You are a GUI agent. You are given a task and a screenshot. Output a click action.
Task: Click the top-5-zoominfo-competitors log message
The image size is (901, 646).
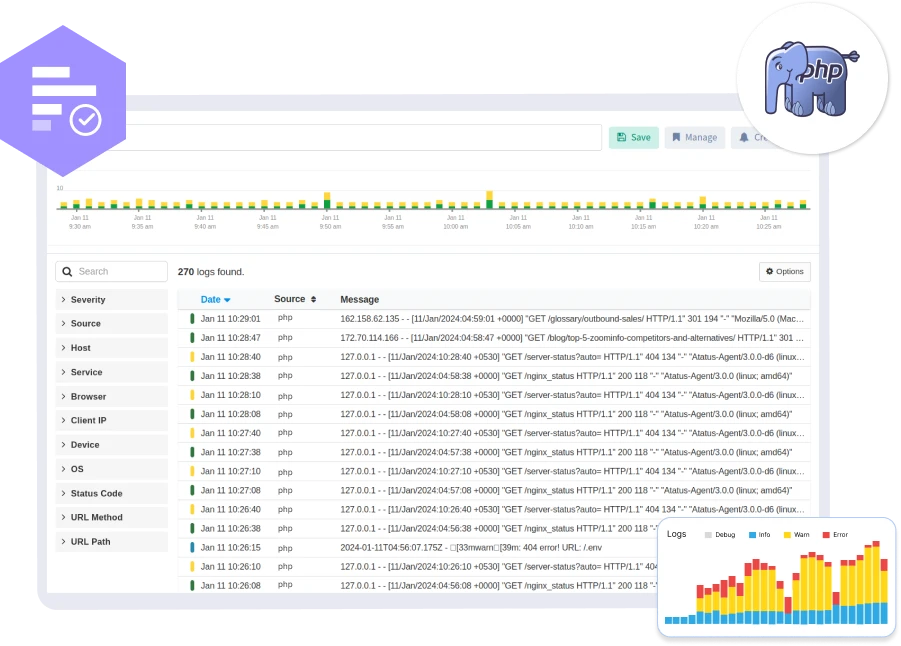(572, 338)
